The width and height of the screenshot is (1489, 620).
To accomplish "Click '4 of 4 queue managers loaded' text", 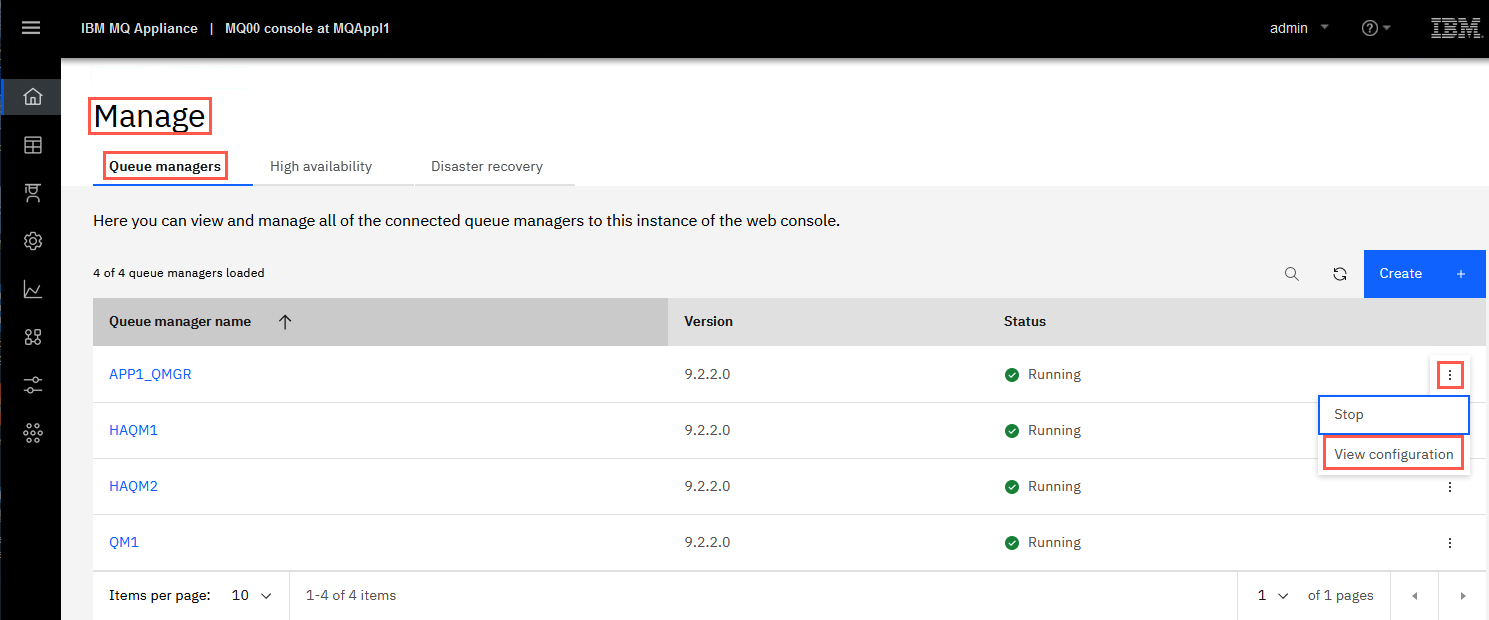I will point(179,273).
